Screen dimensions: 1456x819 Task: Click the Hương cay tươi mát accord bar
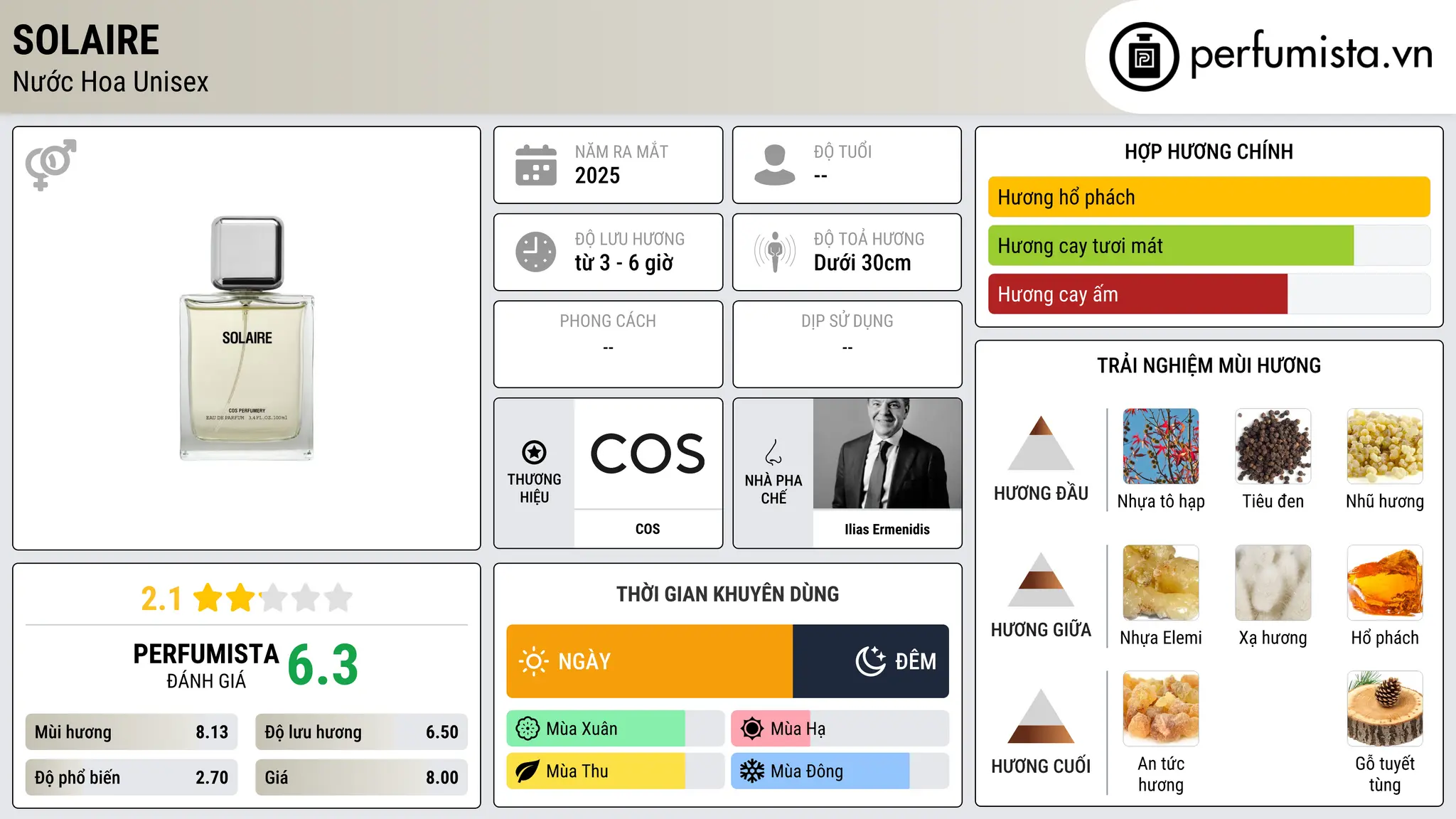tap(1209, 245)
